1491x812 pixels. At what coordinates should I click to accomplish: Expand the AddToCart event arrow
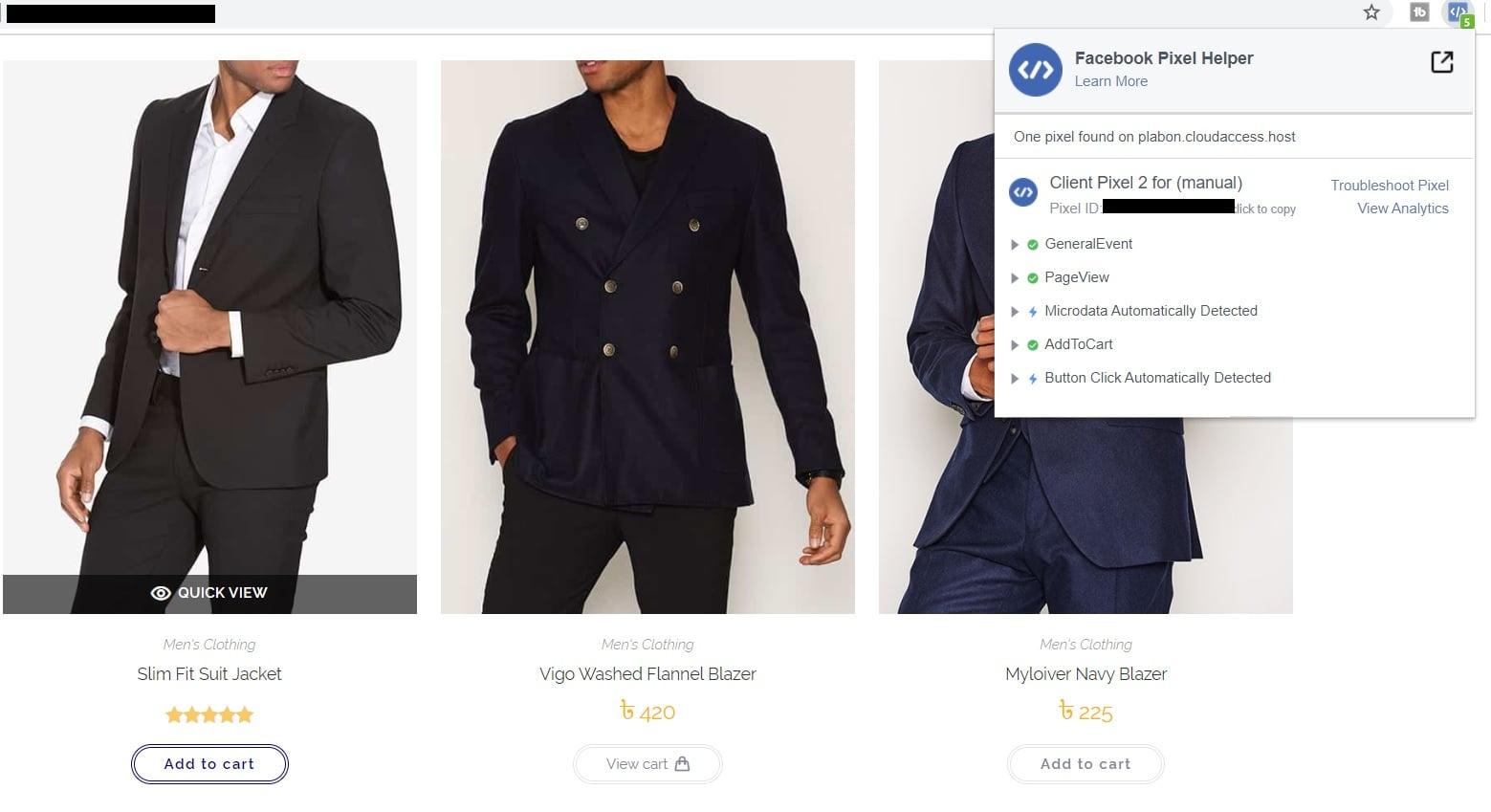[x=1015, y=345]
